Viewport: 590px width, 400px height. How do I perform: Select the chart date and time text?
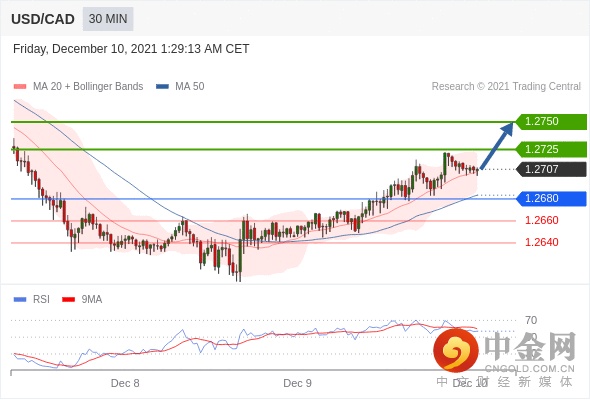pos(131,49)
